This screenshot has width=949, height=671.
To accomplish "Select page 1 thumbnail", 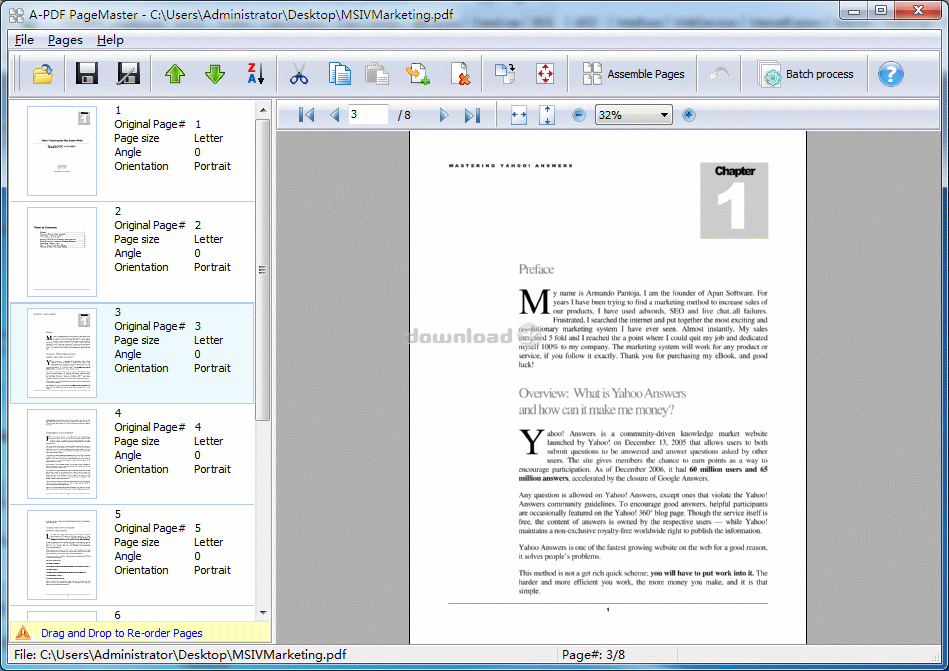I will pos(62,151).
